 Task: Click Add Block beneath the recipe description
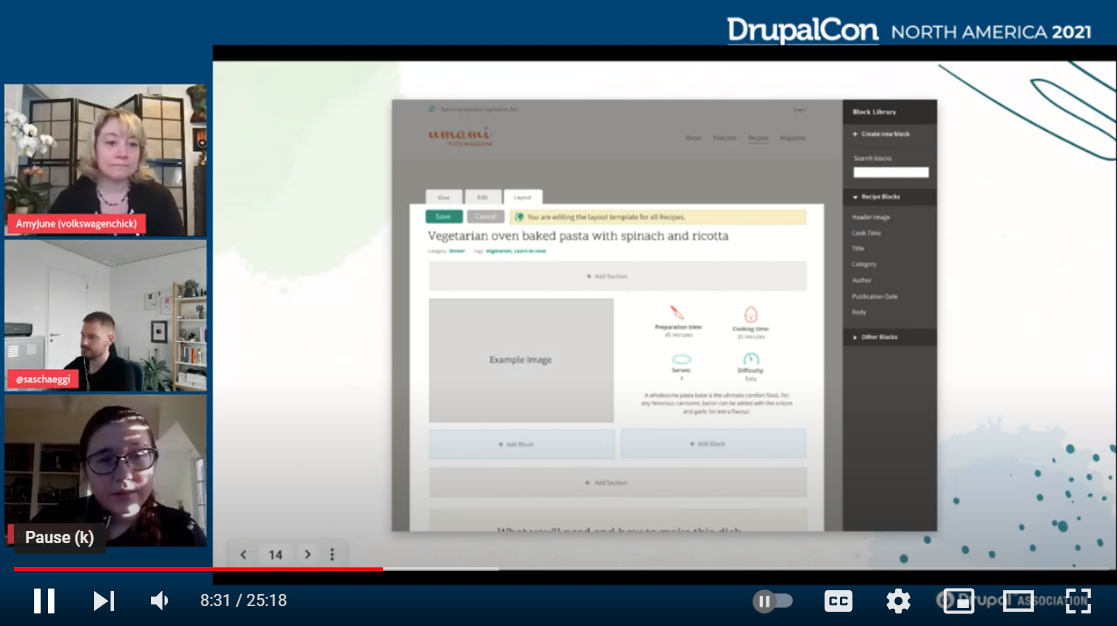point(713,444)
